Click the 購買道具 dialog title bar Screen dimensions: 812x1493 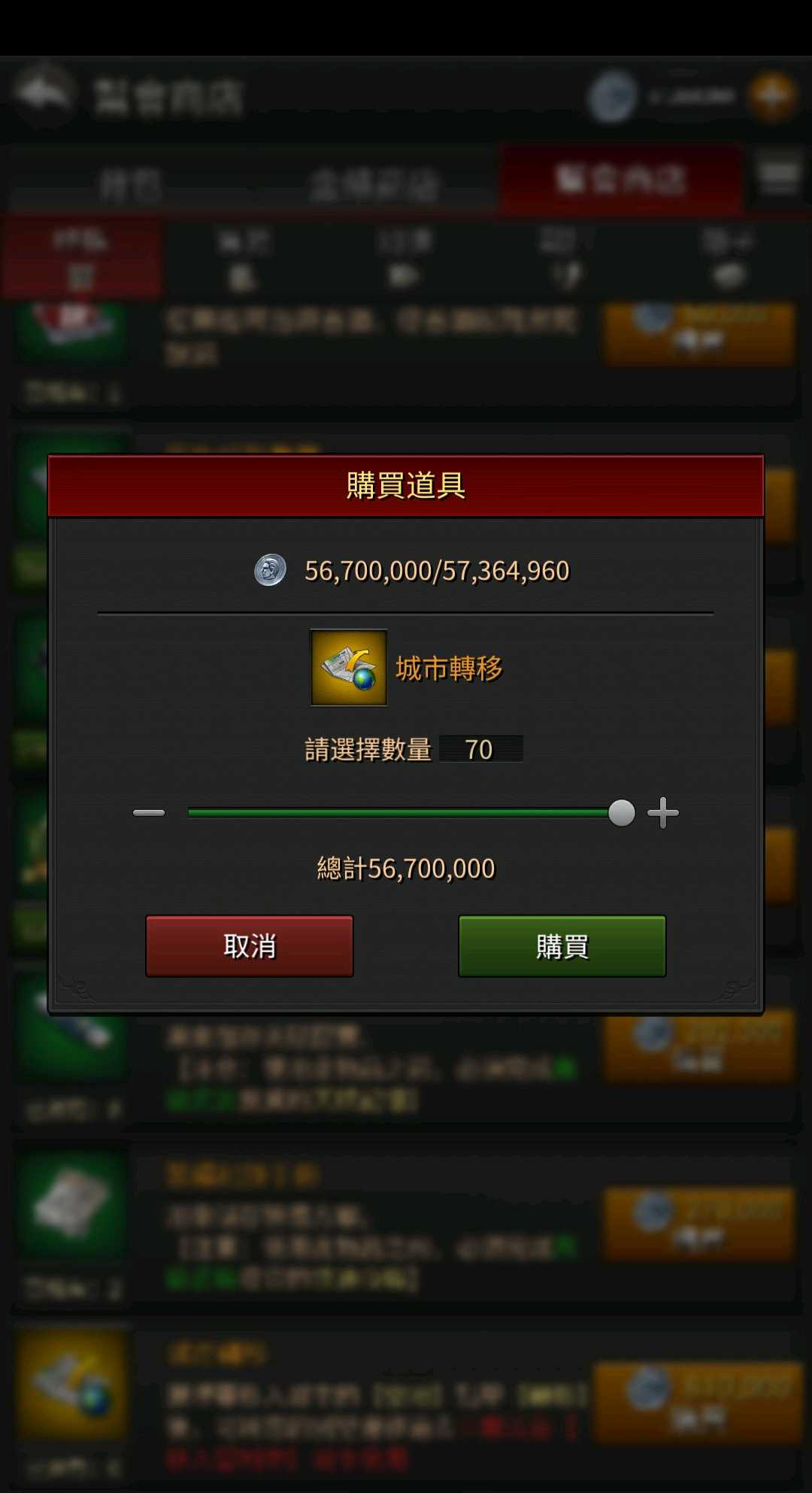[x=406, y=486]
